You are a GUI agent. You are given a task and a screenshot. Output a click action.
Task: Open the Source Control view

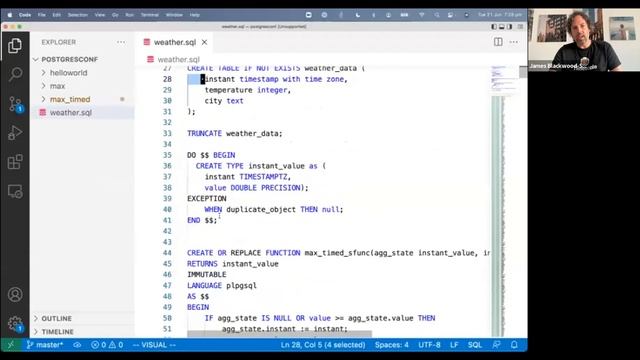click(15, 104)
